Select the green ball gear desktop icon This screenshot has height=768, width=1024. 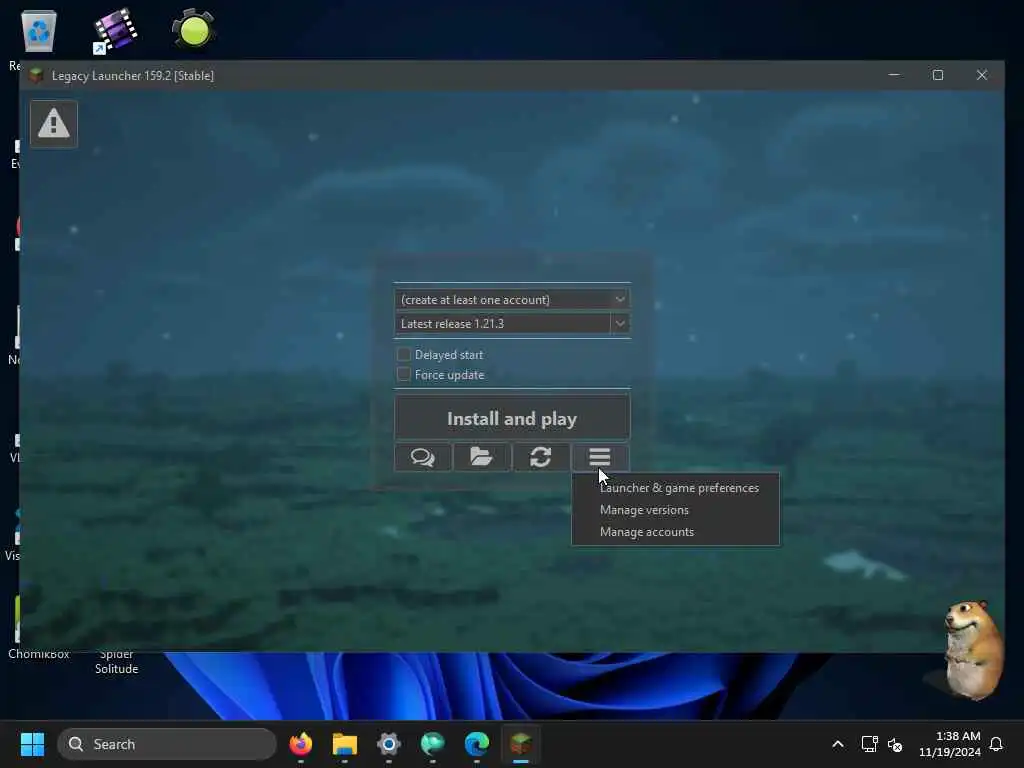pyautogui.click(x=193, y=29)
